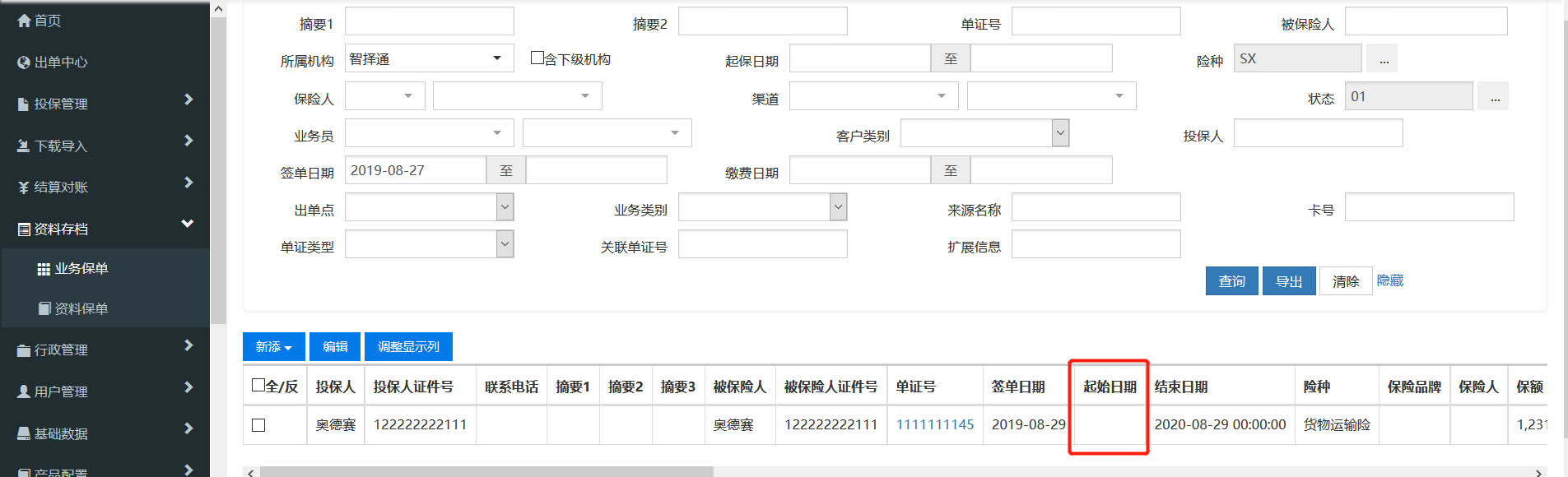The image size is (1568, 477).
Task: Click the 被保险人 input field
Action: pyautogui.click(x=1426, y=21)
